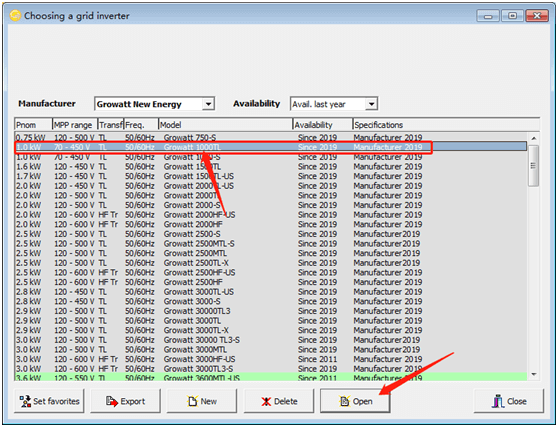Click the Avail. last year combo box
The width and height of the screenshot is (558, 427).
[334, 104]
